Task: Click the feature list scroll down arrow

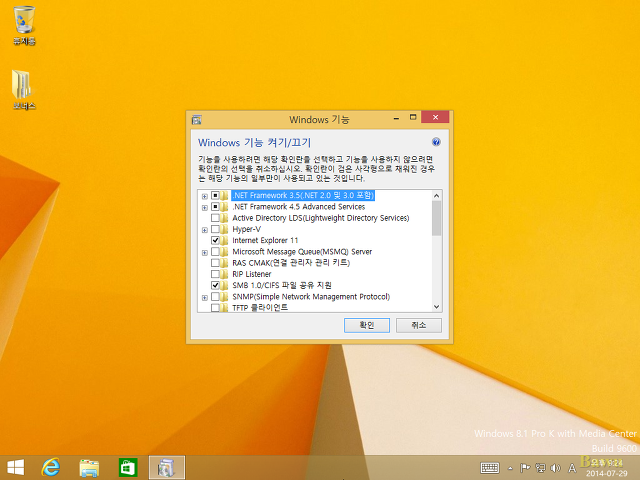Action: (437, 307)
